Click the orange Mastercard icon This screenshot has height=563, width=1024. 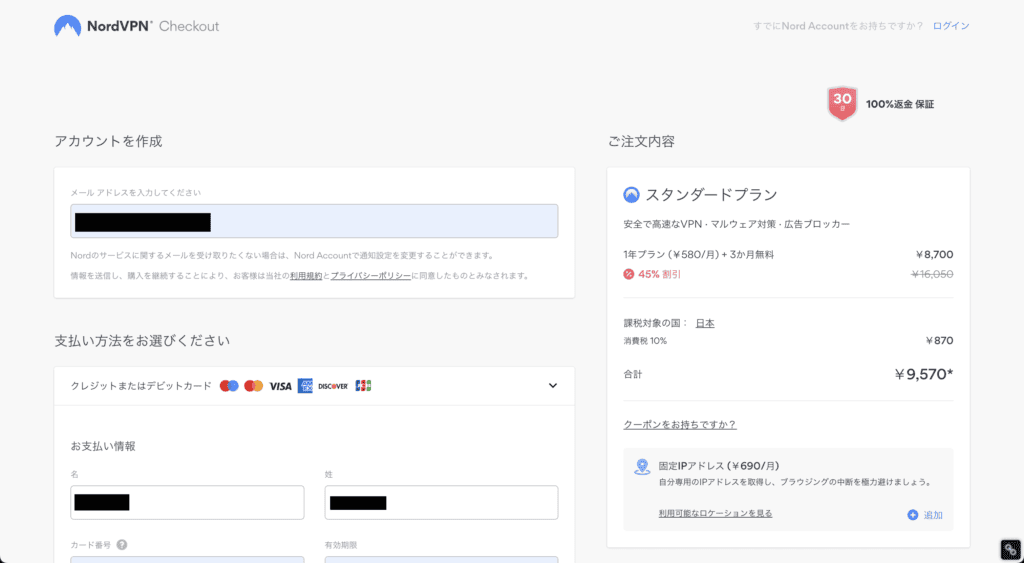pos(253,386)
